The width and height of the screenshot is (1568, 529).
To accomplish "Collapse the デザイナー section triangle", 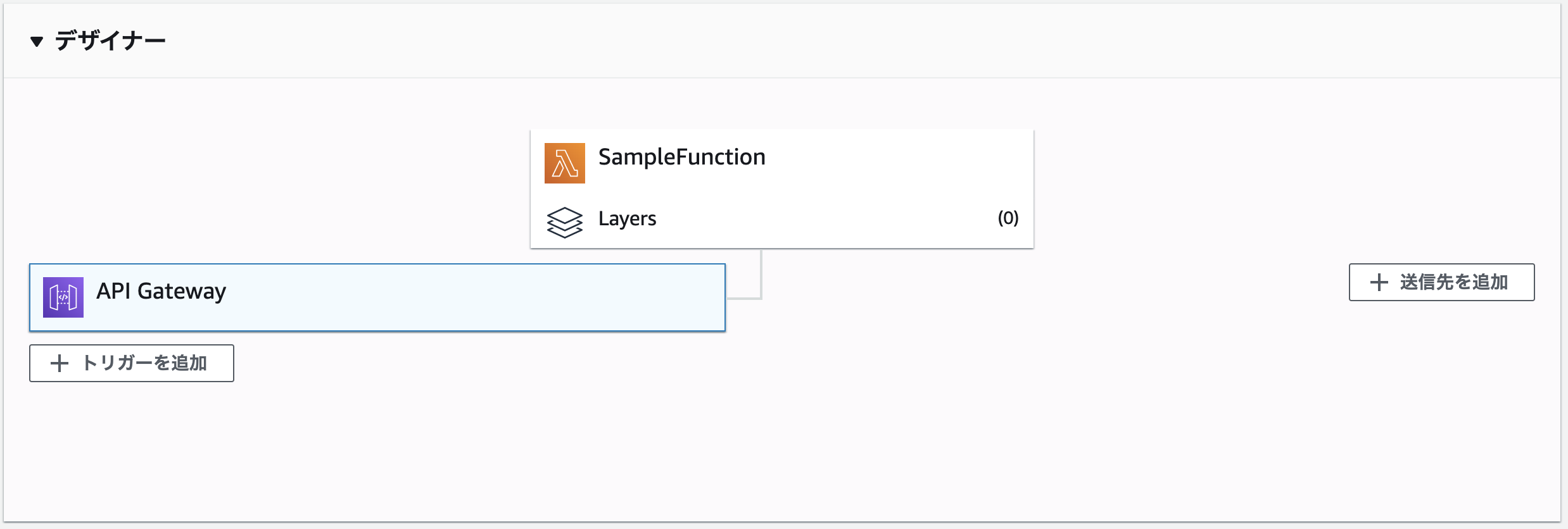I will pyautogui.click(x=37, y=42).
